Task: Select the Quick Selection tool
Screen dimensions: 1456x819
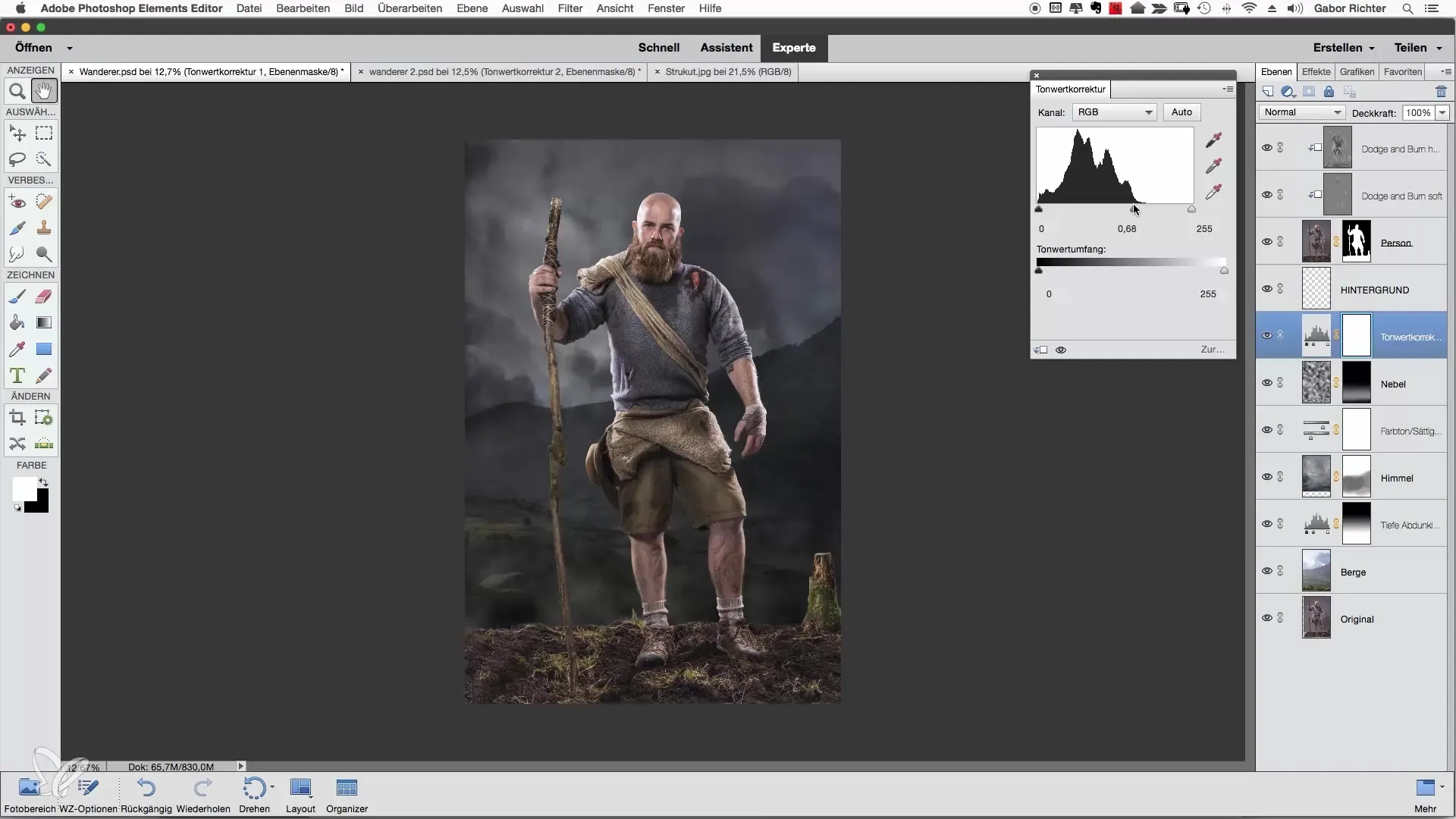Action: [44, 159]
